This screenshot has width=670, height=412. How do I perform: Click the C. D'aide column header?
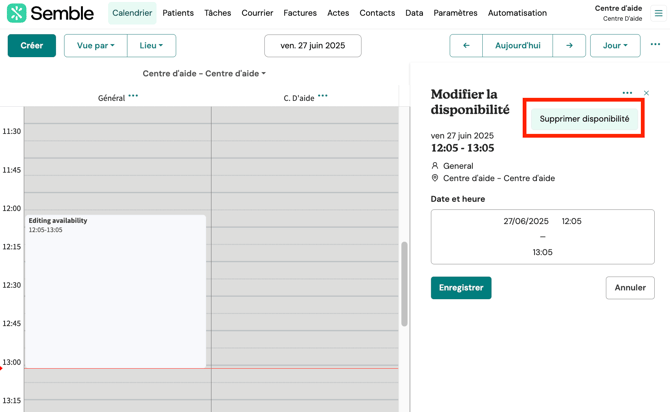299,98
